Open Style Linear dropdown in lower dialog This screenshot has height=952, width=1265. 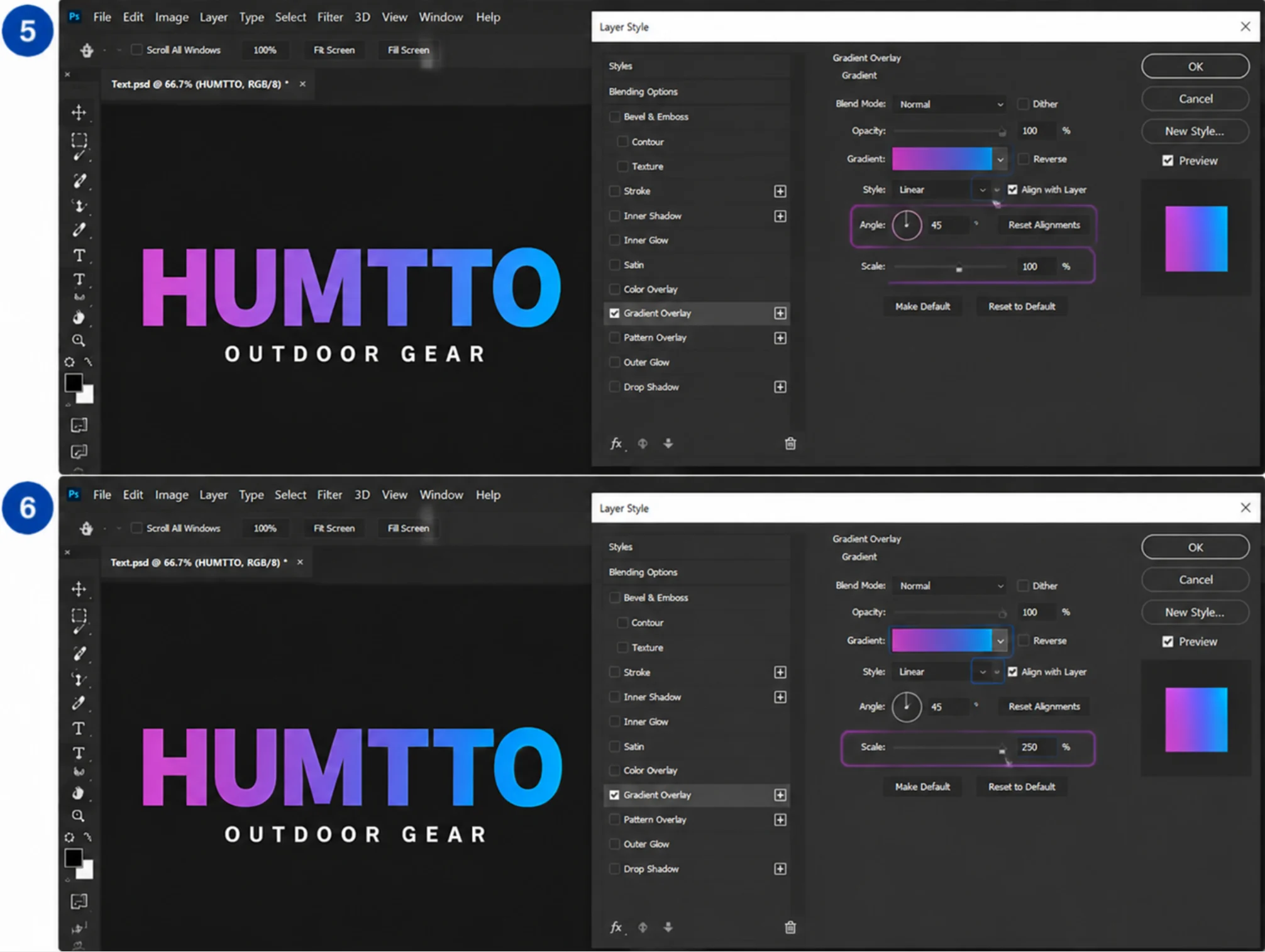pyautogui.click(x=941, y=672)
